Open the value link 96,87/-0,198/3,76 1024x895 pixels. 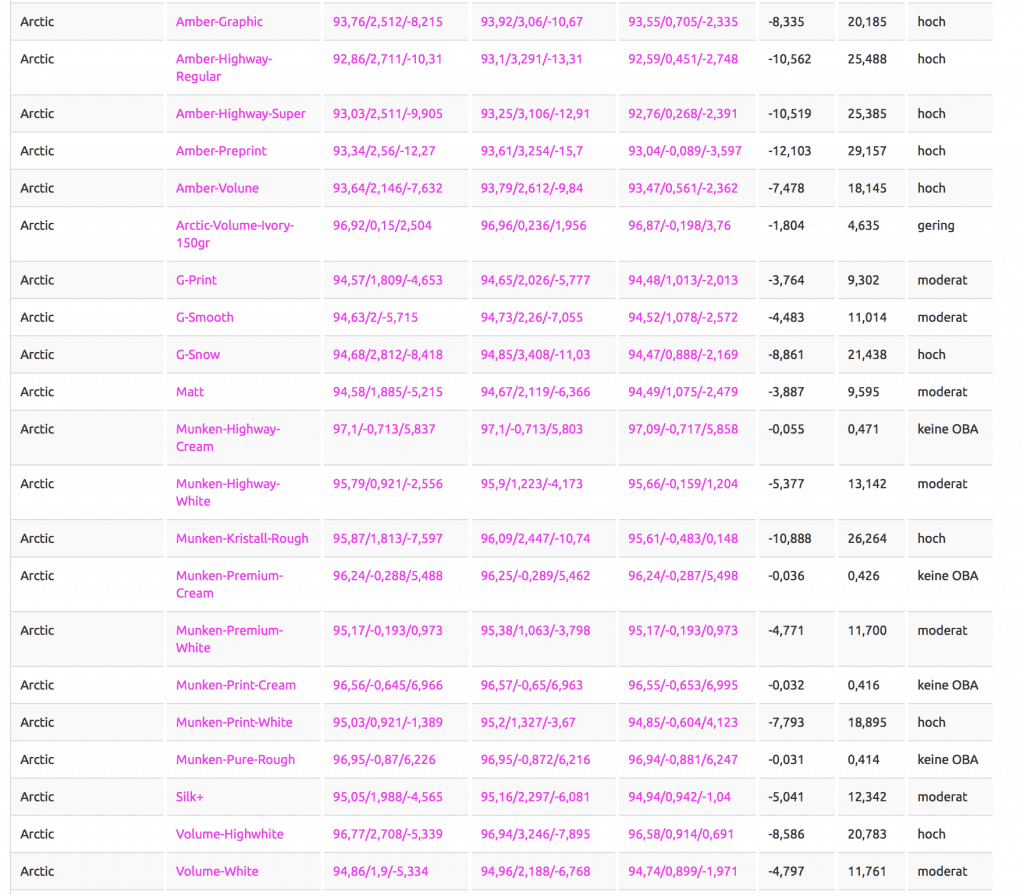tap(679, 225)
